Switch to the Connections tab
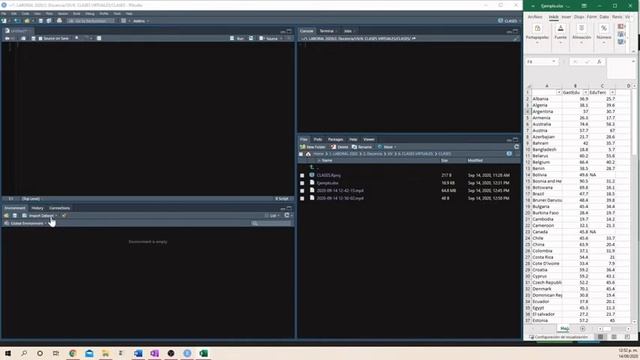Screen dimensions: 640x360 tap(60, 208)
